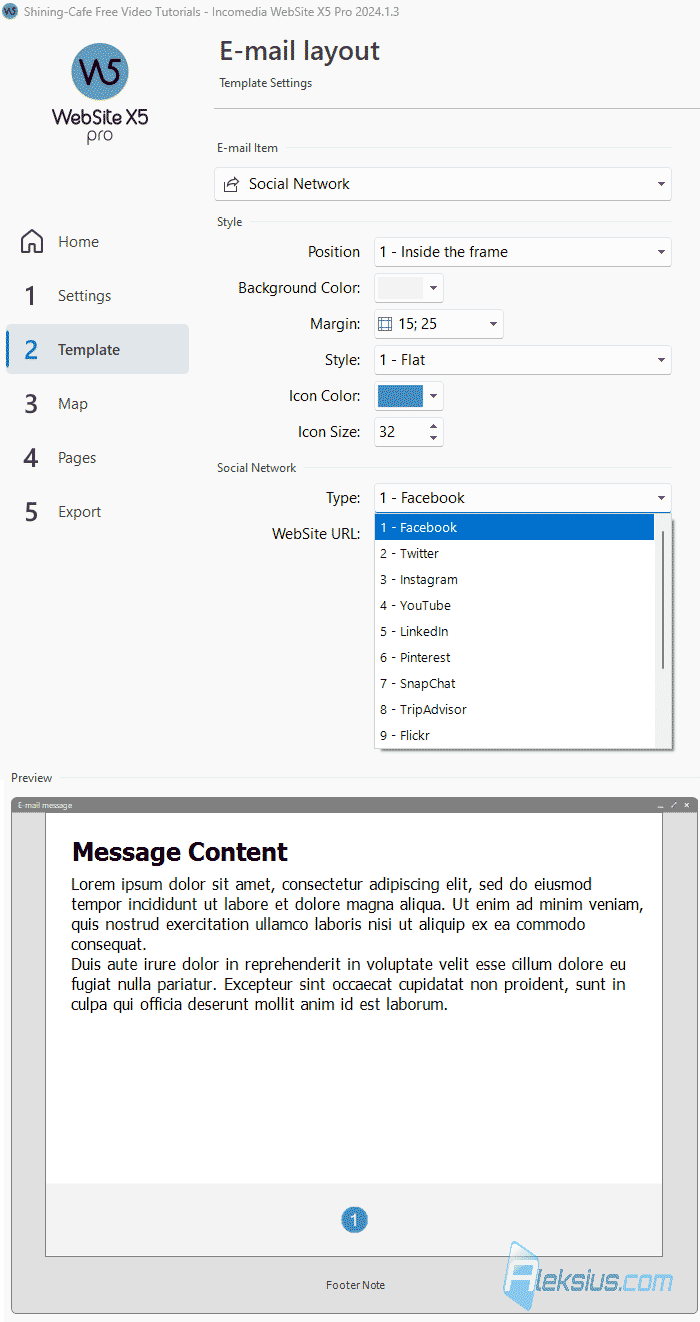This screenshot has height=1322, width=700.
Task: Click the WebSite X5 Pro logo
Action: point(100,93)
